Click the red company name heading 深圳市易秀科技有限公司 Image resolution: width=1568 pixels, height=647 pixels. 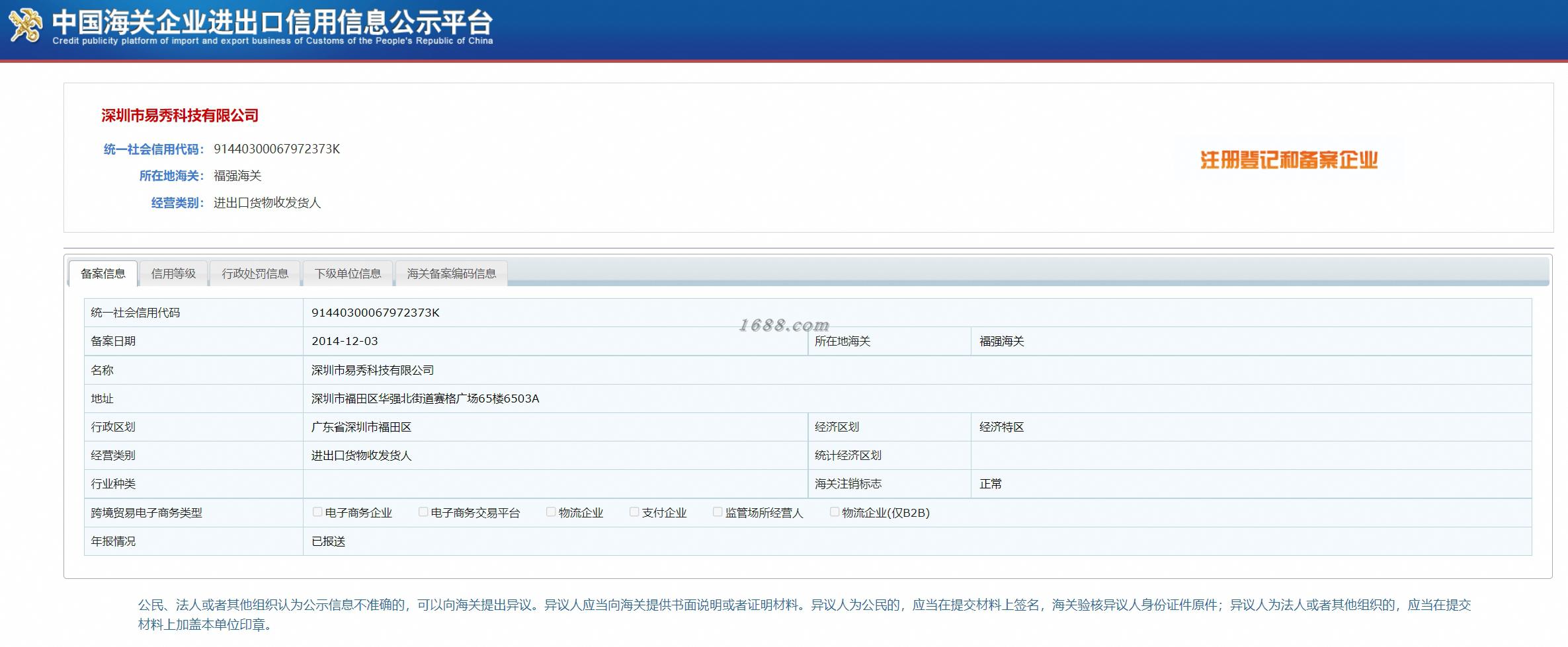180,116
